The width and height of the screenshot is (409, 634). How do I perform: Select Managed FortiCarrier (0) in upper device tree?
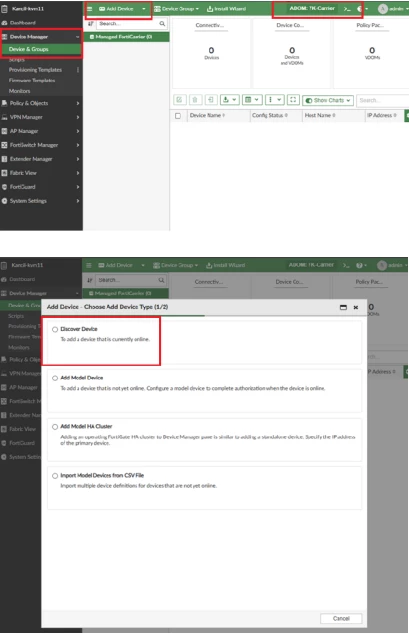(126, 37)
